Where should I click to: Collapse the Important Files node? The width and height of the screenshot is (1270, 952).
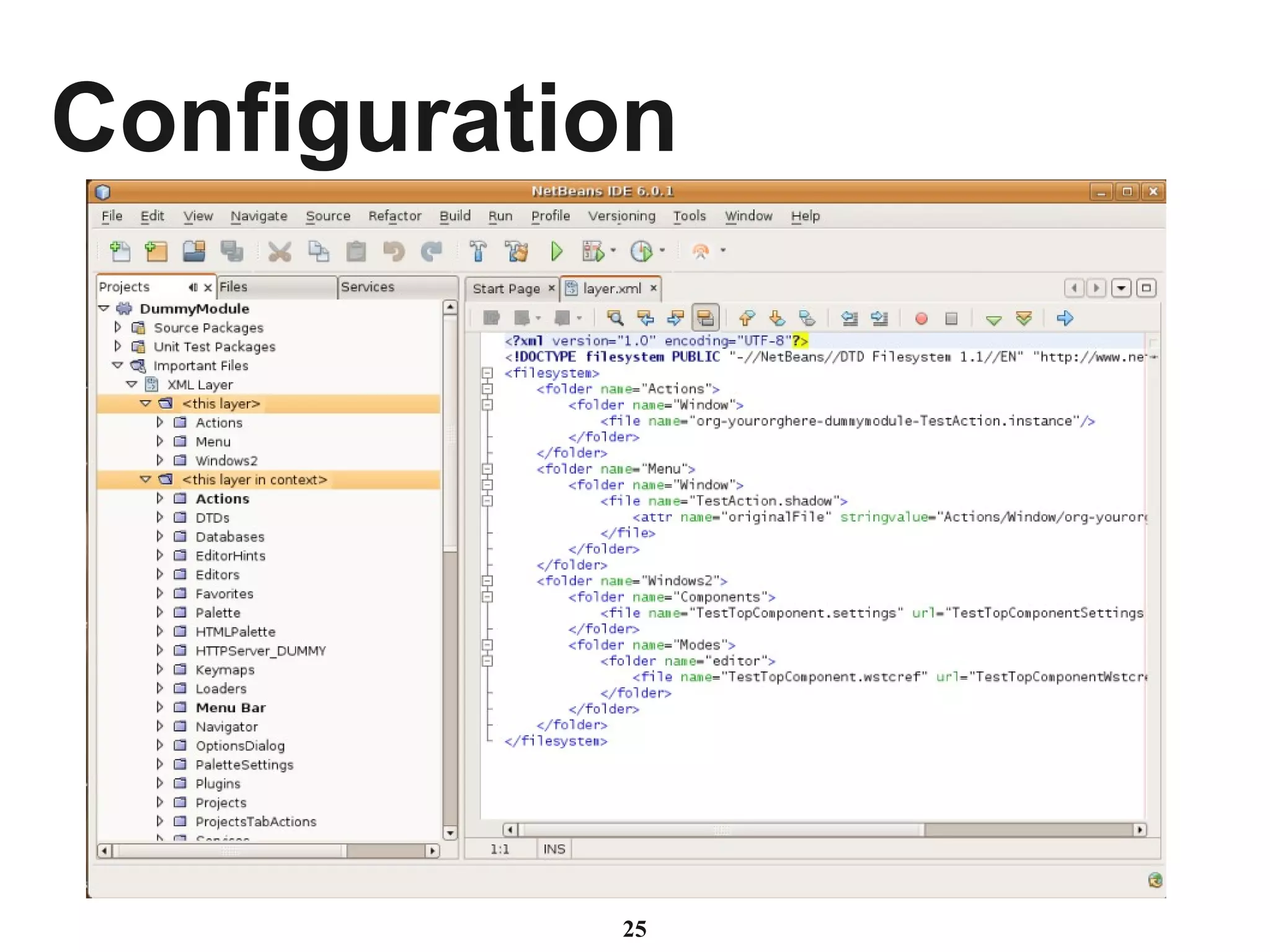click(x=118, y=365)
